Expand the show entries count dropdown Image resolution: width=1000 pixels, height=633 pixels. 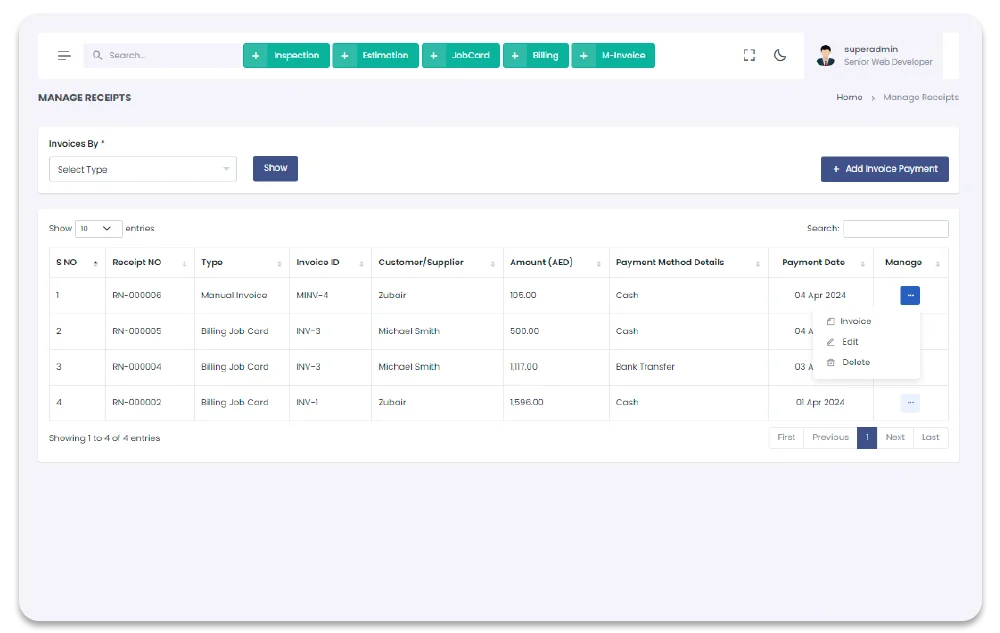click(99, 229)
